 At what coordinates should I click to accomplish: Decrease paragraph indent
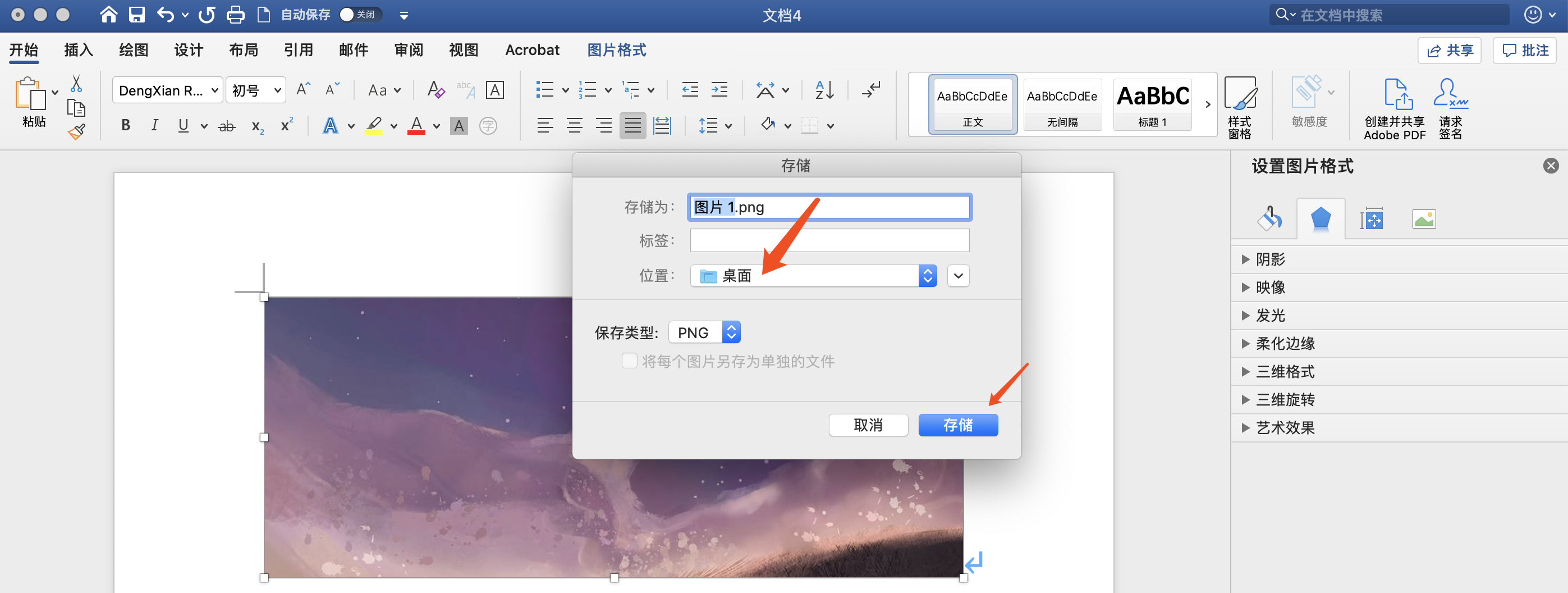tap(690, 90)
